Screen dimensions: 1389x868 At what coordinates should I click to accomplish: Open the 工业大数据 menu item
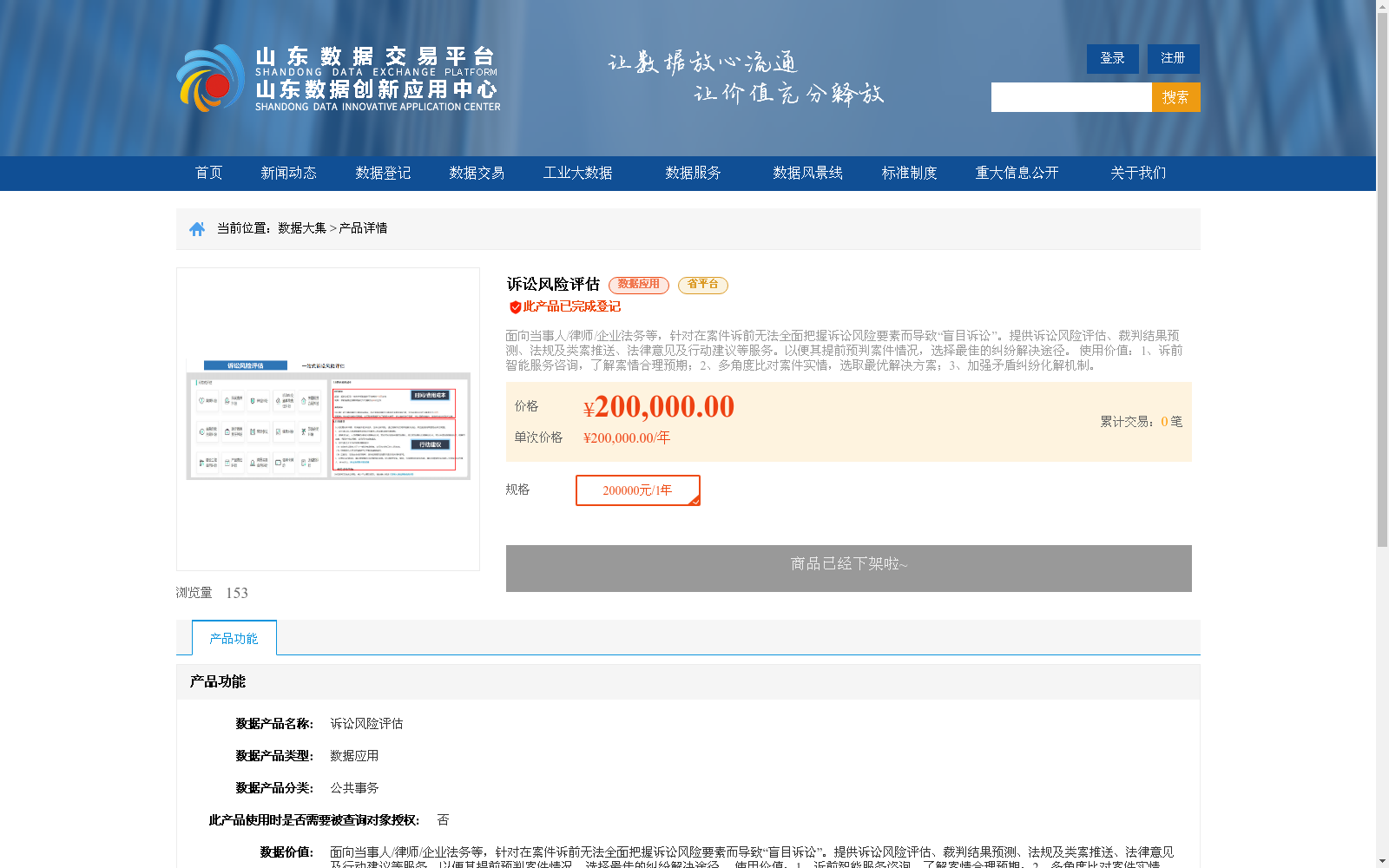coord(577,173)
